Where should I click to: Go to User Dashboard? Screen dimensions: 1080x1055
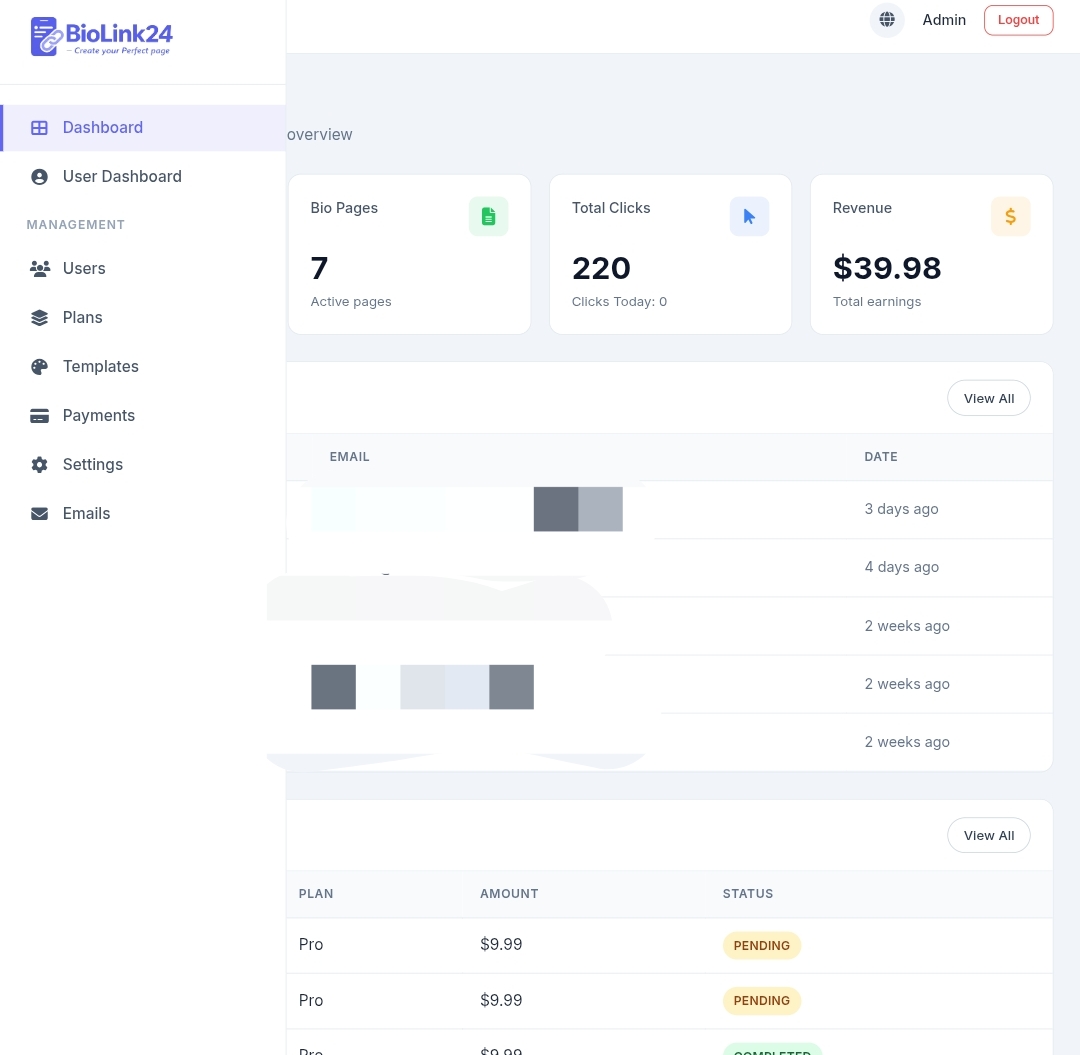[122, 176]
